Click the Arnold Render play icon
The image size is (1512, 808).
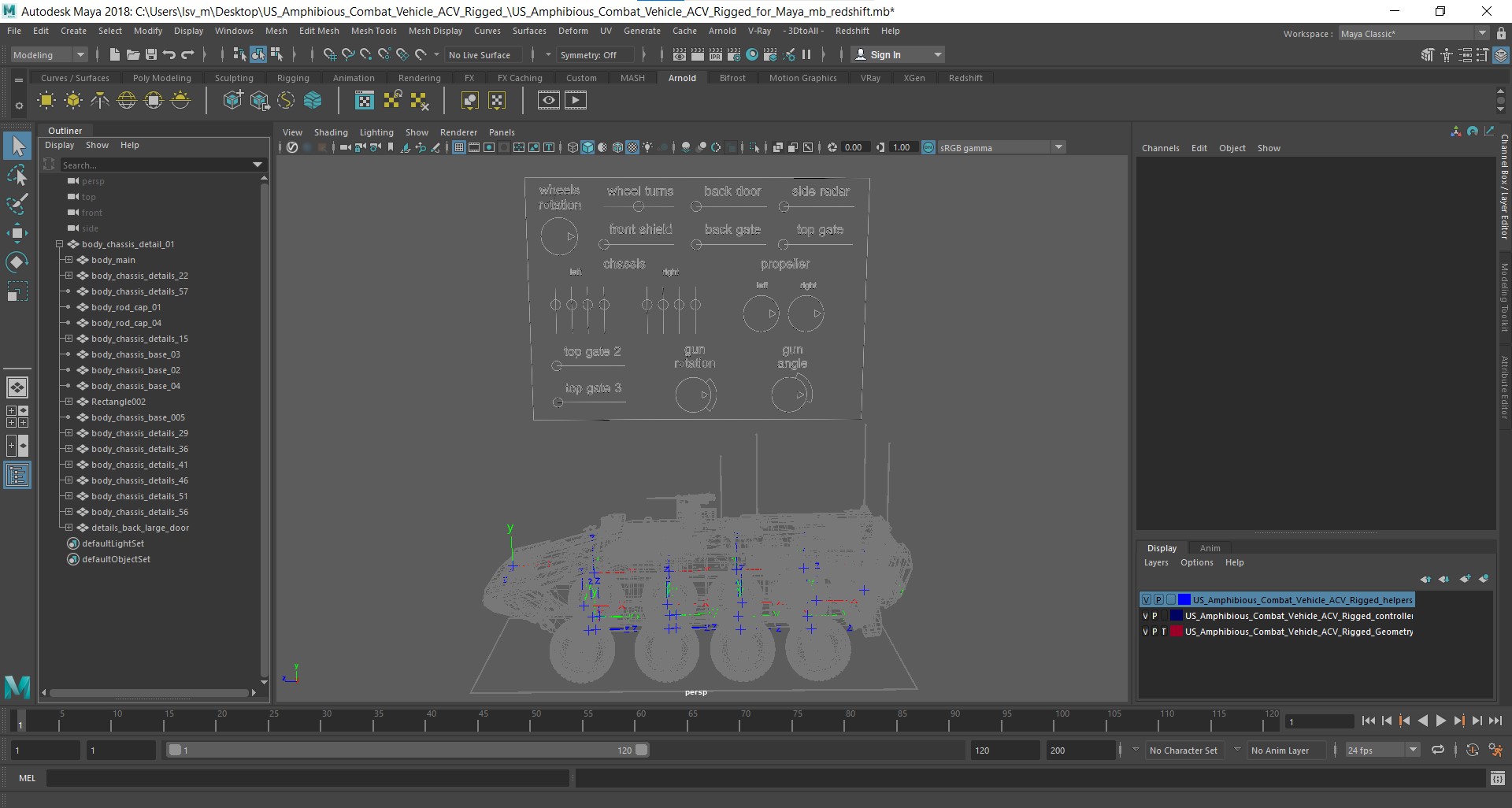pos(576,100)
